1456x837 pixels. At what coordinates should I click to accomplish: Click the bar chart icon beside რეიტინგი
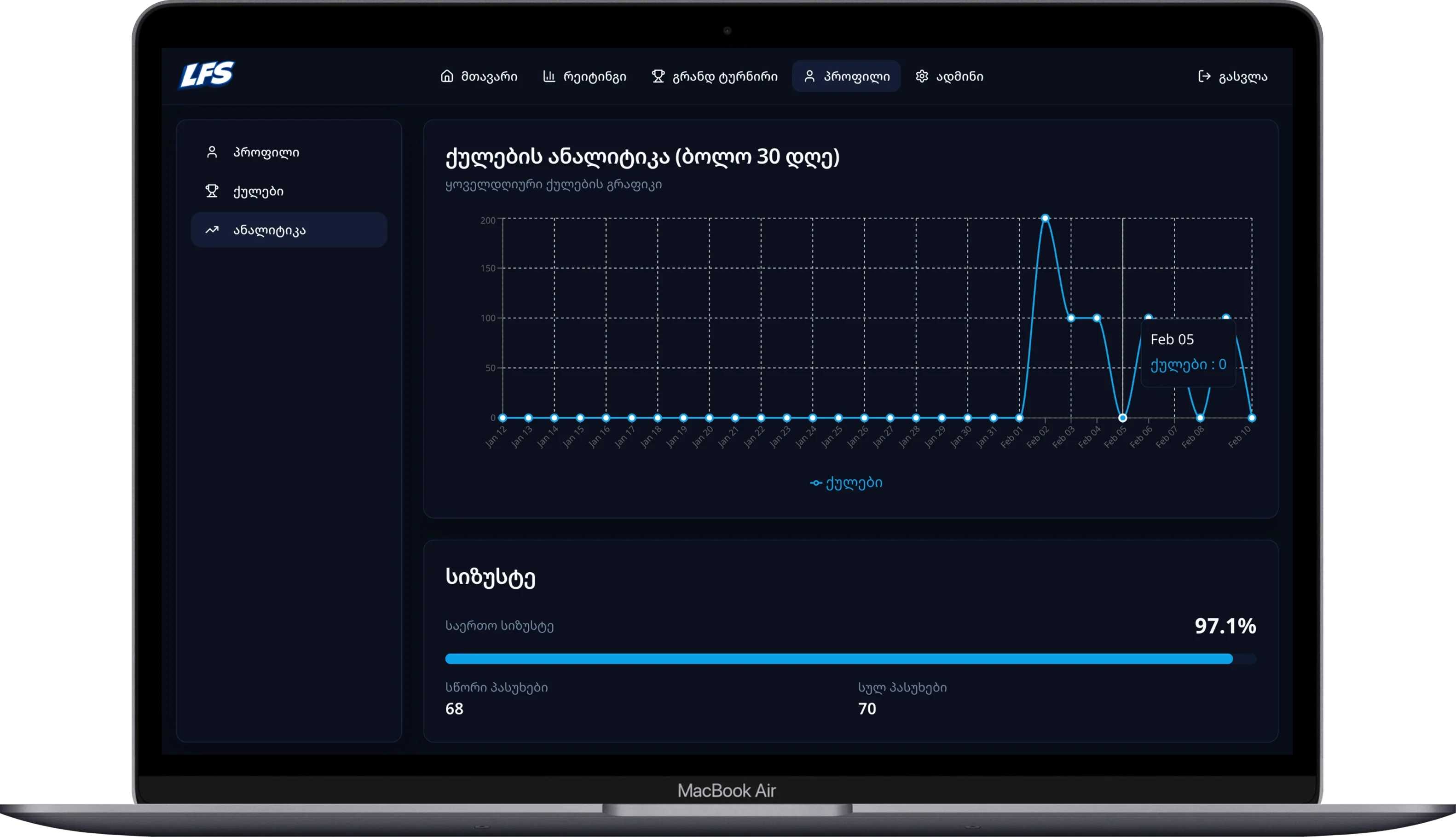point(549,76)
